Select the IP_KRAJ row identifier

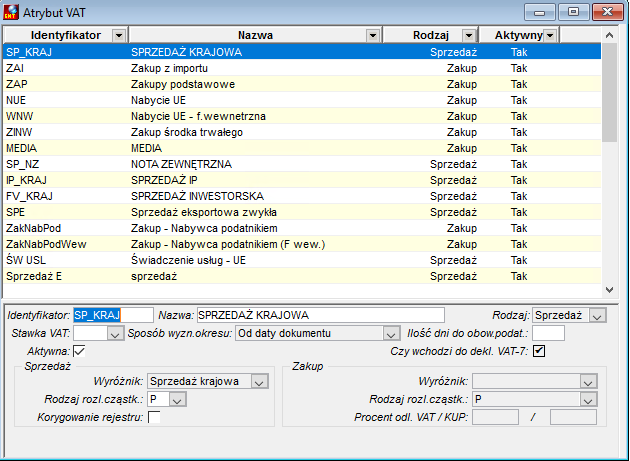pyautogui.click(x=26, y=180)
